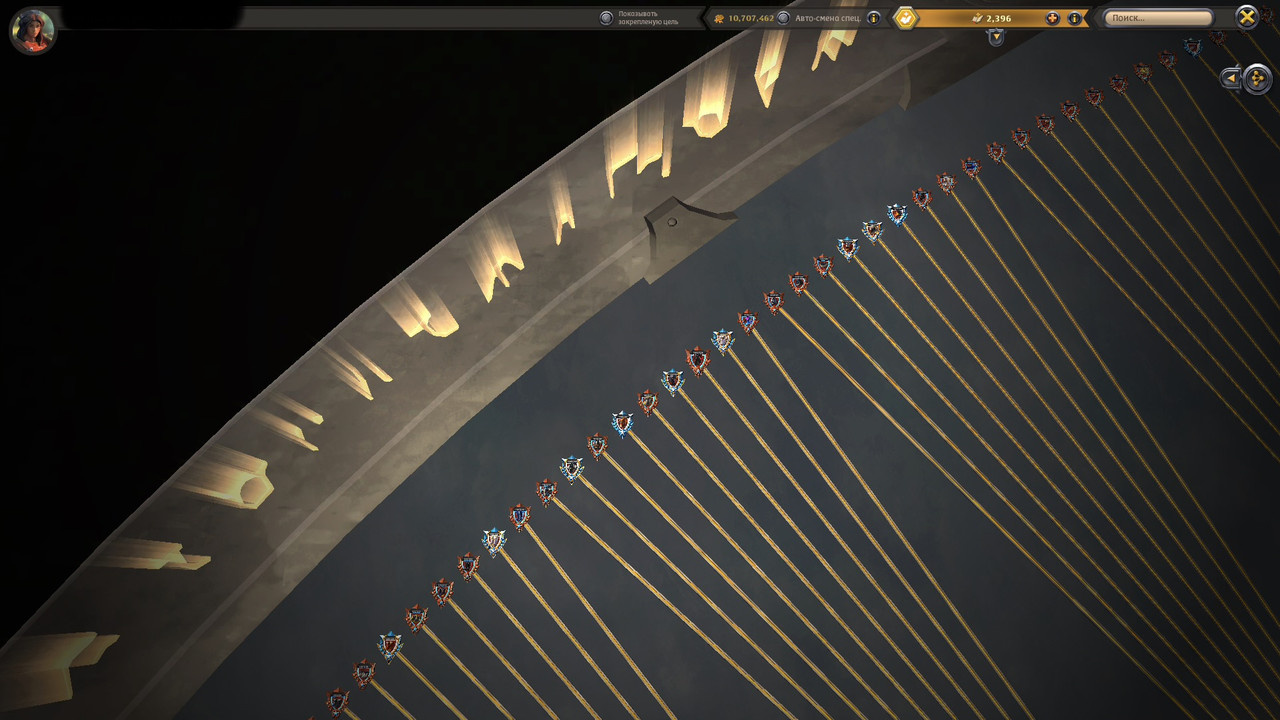Screen dimensions: 1280x720
Task: Open info for 'Авто-смена спец.'
Action: point(874,18)
